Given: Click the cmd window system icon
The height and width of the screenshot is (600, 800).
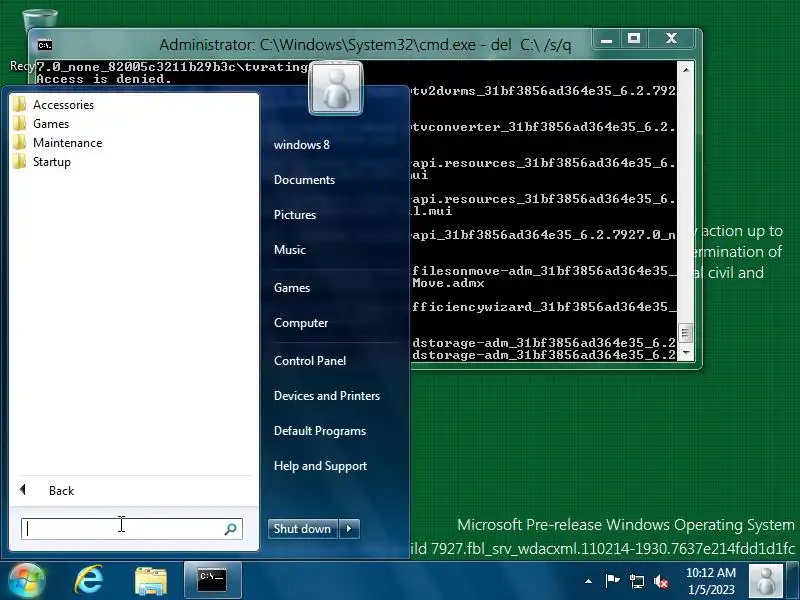Looking at the screenshot, I should [45, 45].
